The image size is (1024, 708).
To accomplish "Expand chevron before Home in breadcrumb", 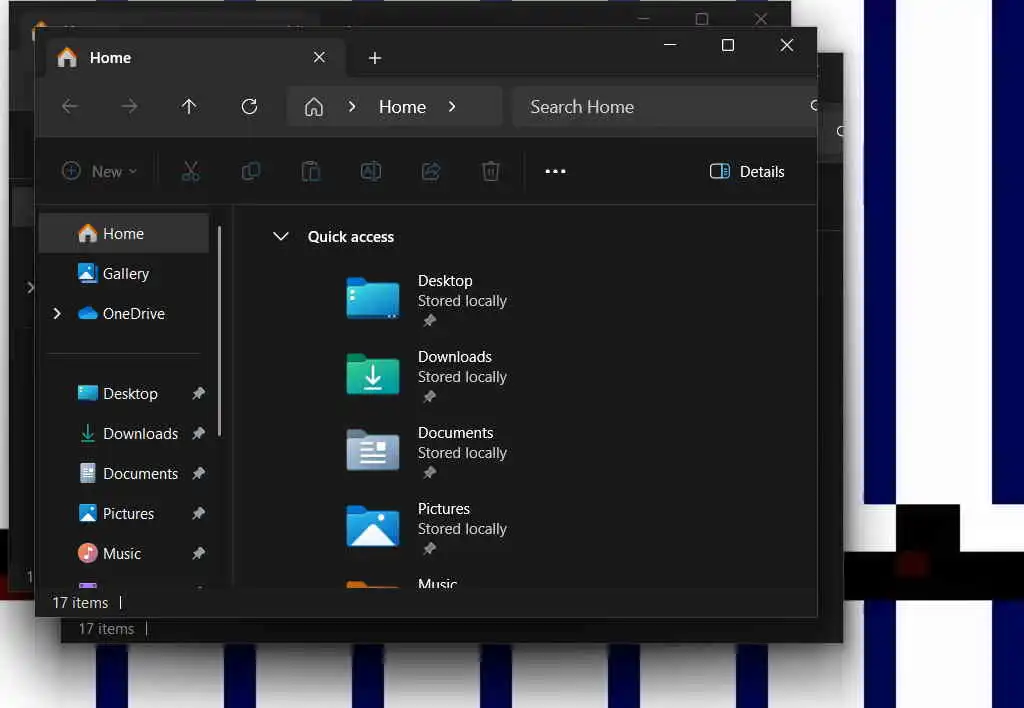I will coord(352,106).
